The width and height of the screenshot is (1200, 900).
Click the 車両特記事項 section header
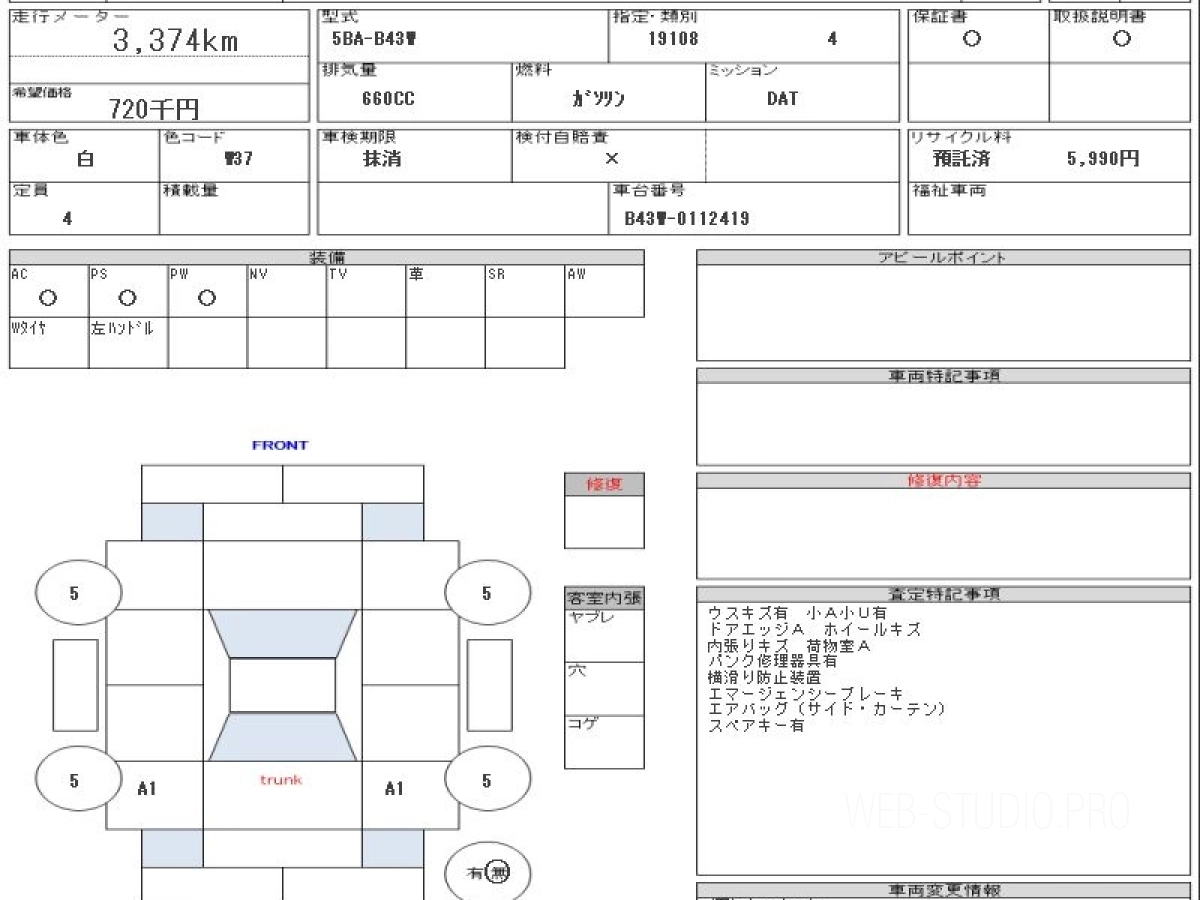pos(943,376)
